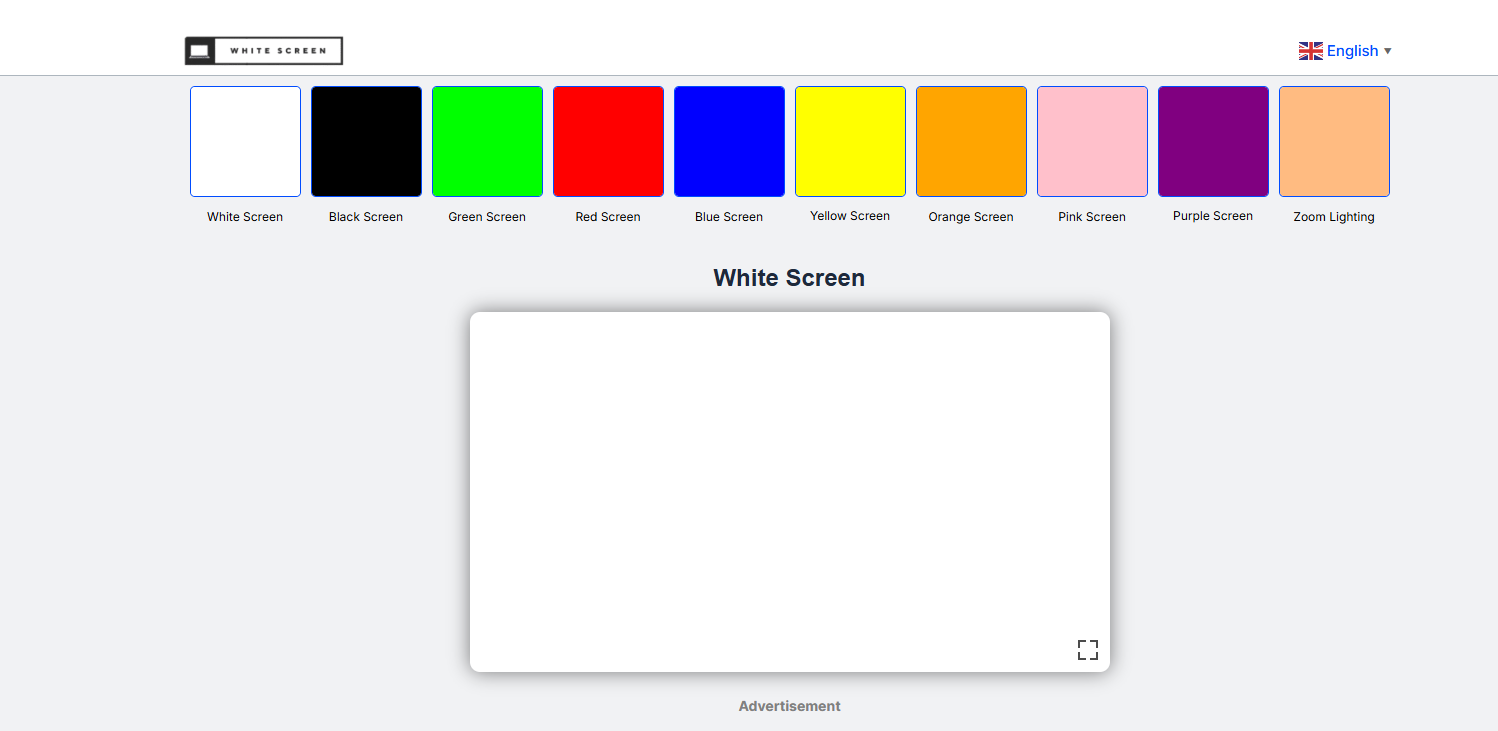Click the Advertisement label text
Screen dimensions: 1498x731
(x=790, y=706)
